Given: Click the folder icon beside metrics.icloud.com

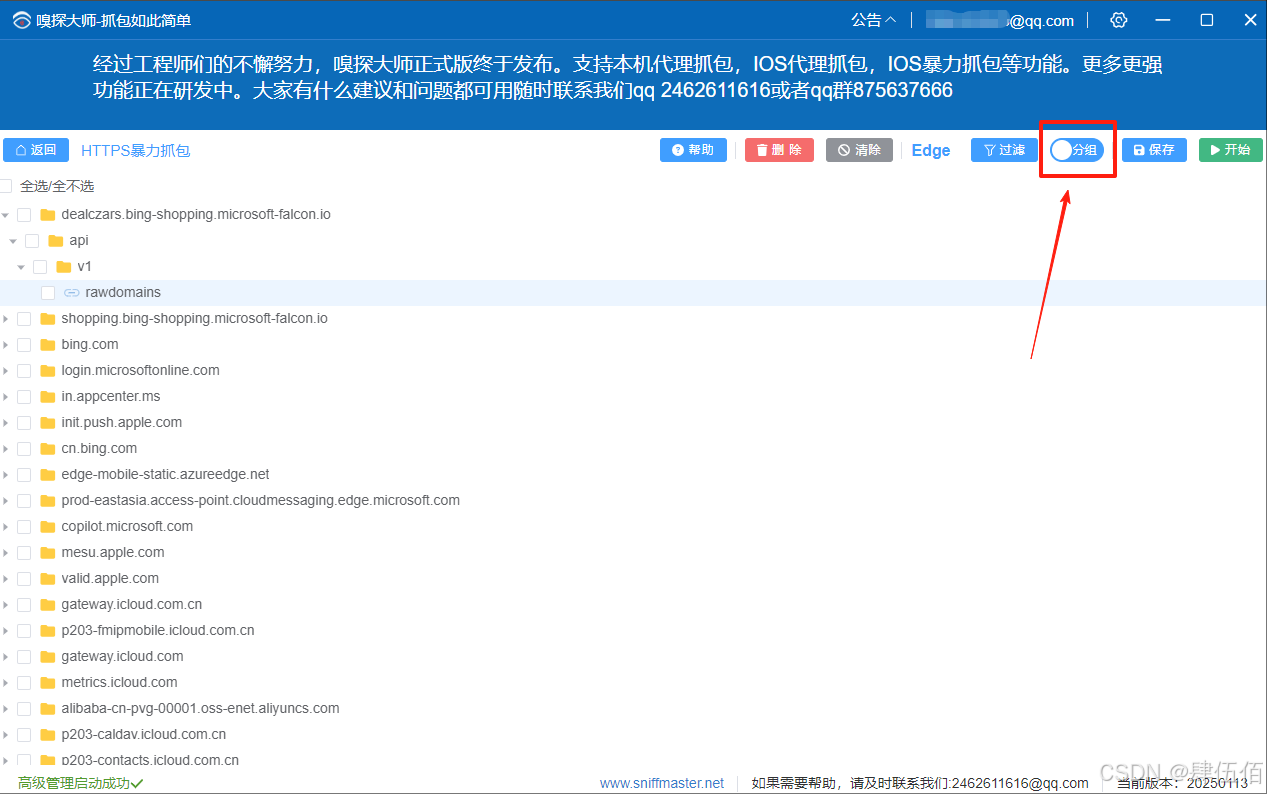Looking at the screenshot, I should (48, 682).
